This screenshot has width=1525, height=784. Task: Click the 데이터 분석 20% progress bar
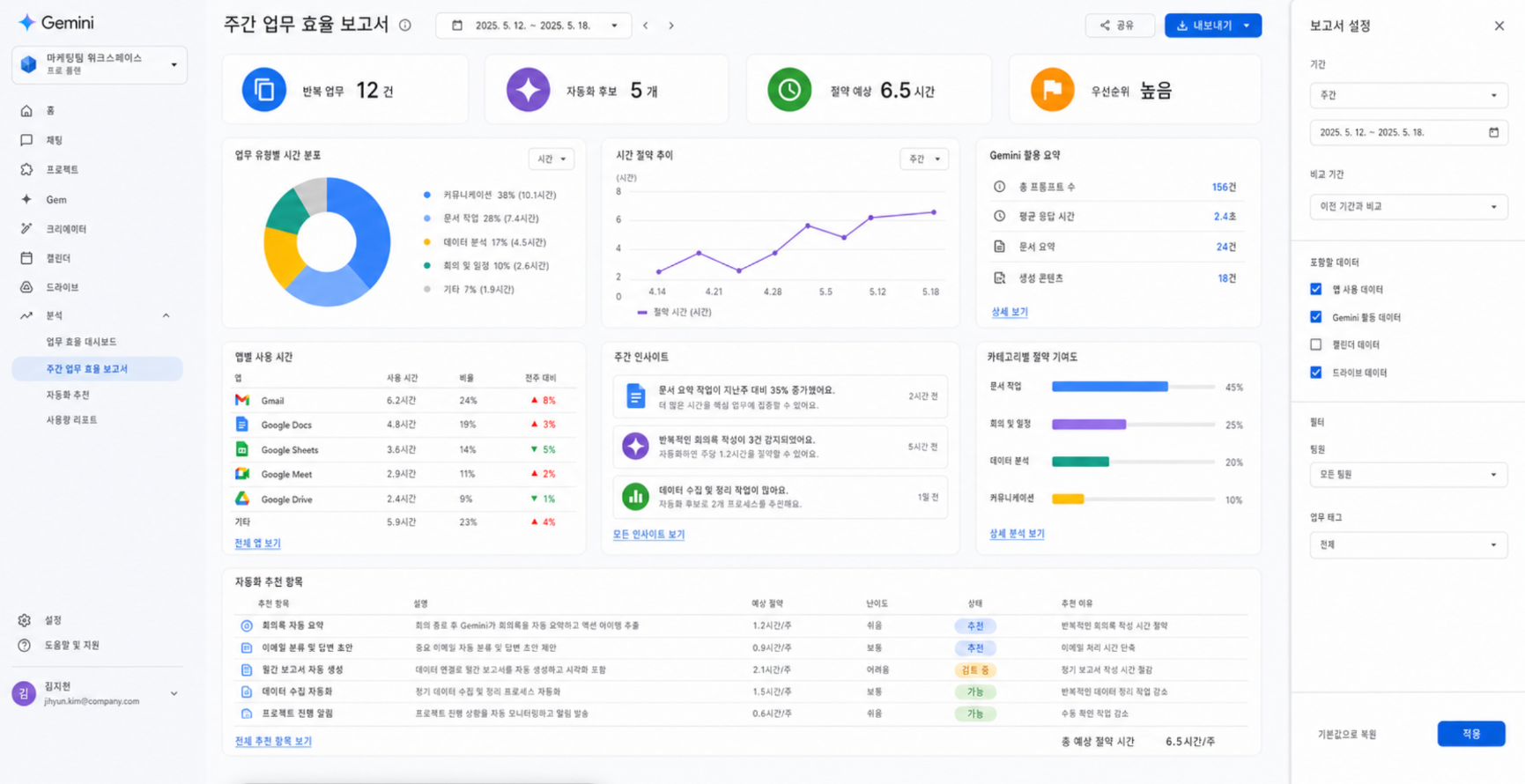[1134, 462]
